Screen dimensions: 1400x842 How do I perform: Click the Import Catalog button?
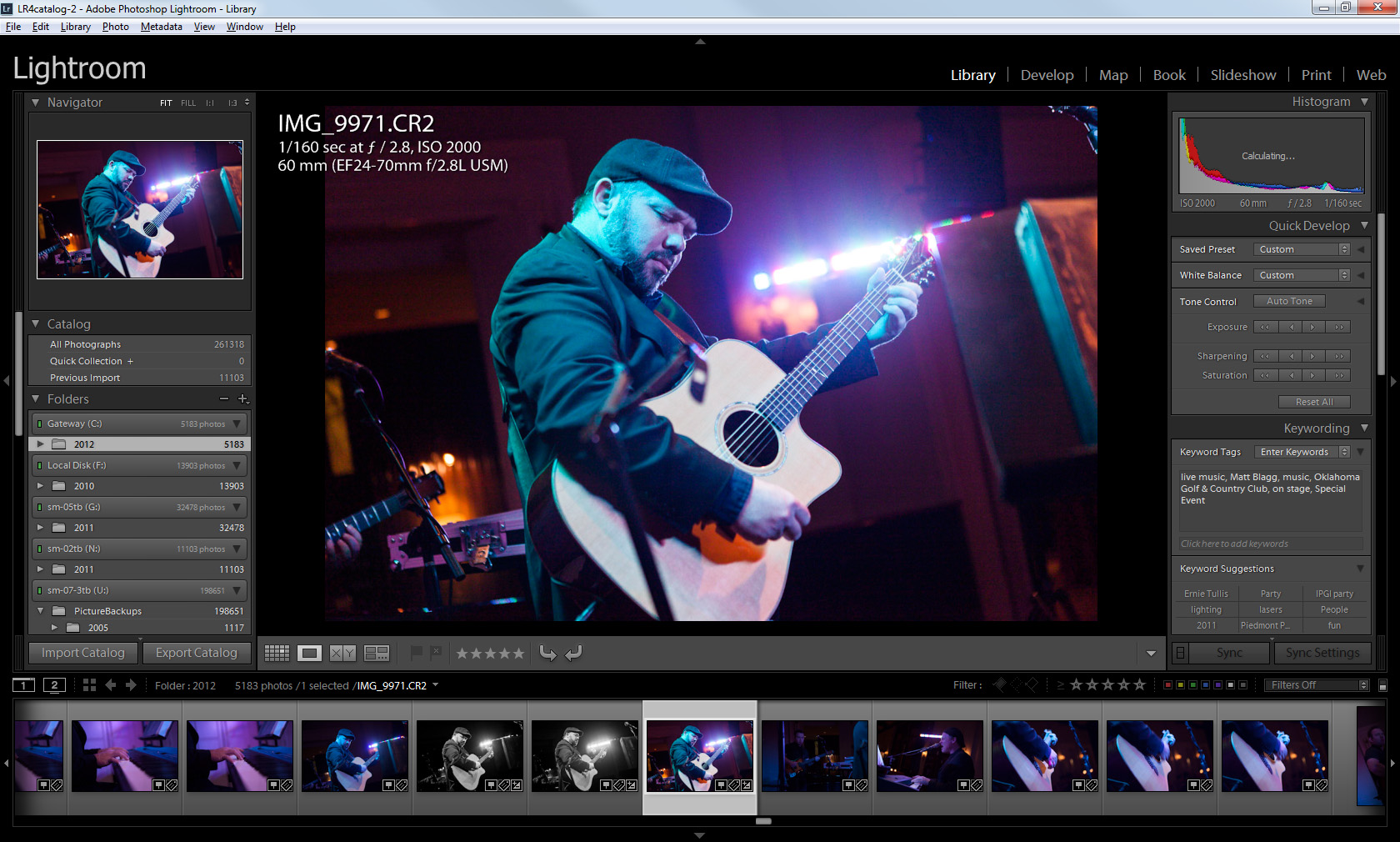pos(83,653)
